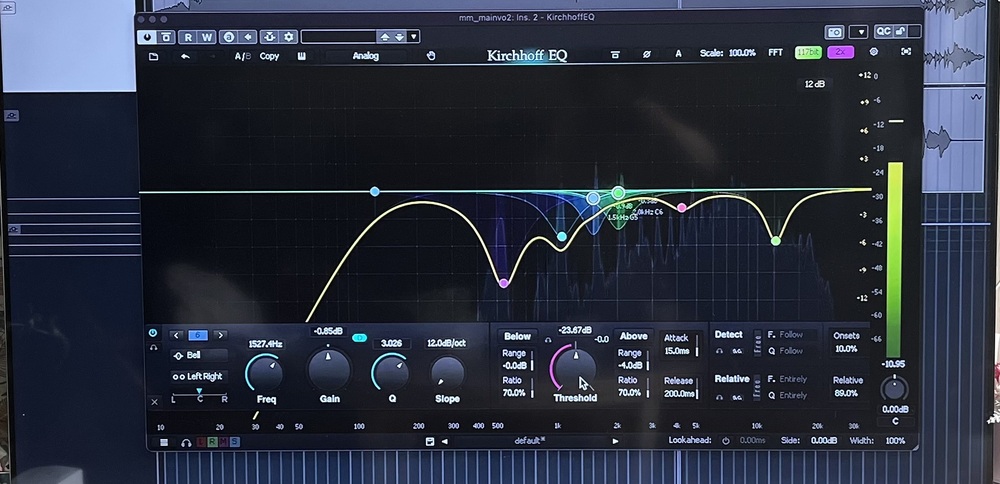Open the Left Right channel mode dropdown
The height and width of the screenshot is (484, 1000).
198,376
